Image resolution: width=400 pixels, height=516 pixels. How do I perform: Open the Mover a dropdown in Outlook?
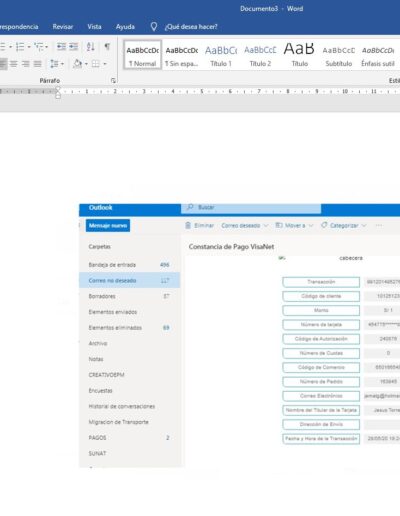[294, 225]
